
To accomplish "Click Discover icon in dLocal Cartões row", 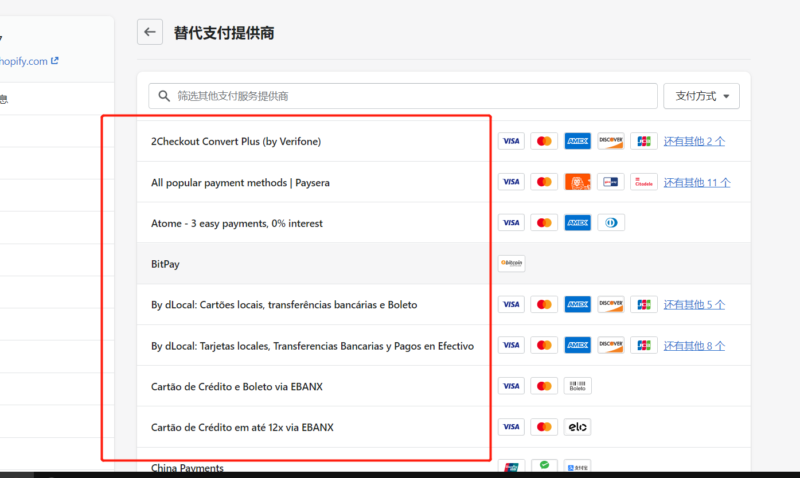I will (x=611, y=304).
